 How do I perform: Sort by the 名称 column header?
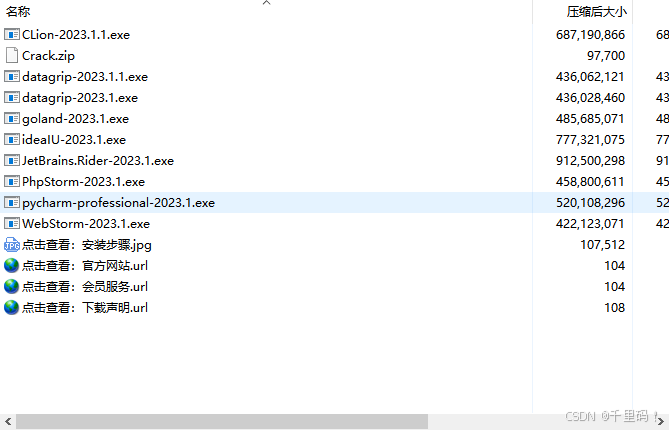coord(18,11)
